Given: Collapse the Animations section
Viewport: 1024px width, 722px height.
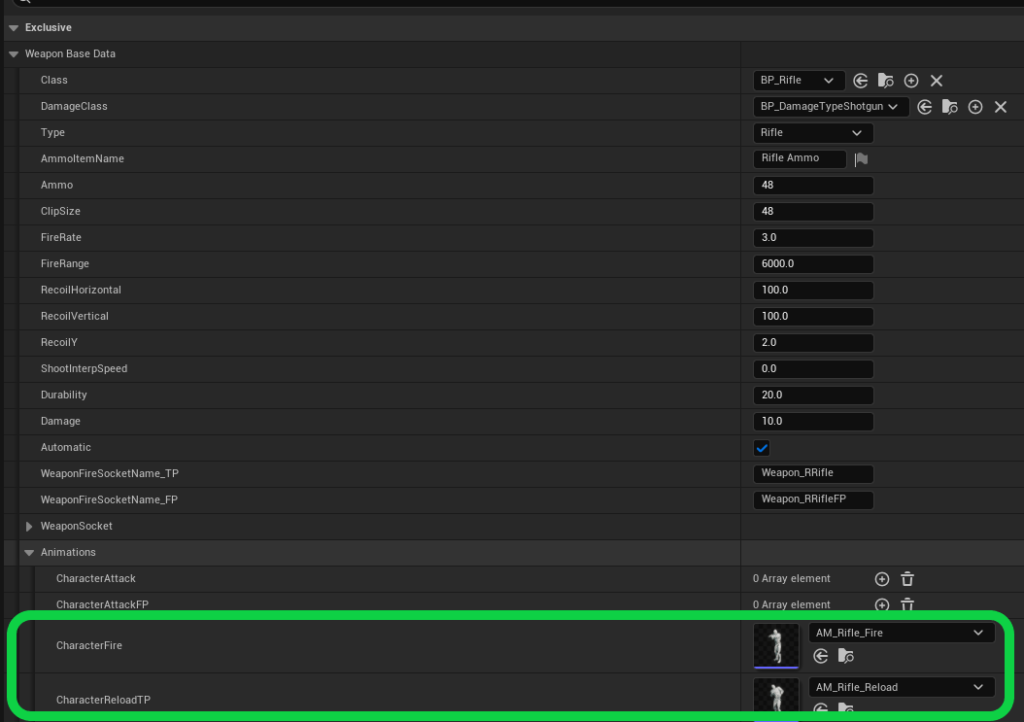Looking at the screenshot, I should pyautogui.click(x=29, y=552).
